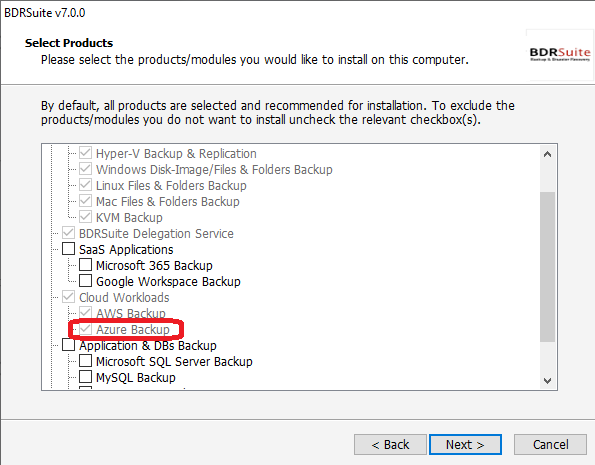Click the BDRSuite logo image
The image size is (595, 465).
point(559,55)
